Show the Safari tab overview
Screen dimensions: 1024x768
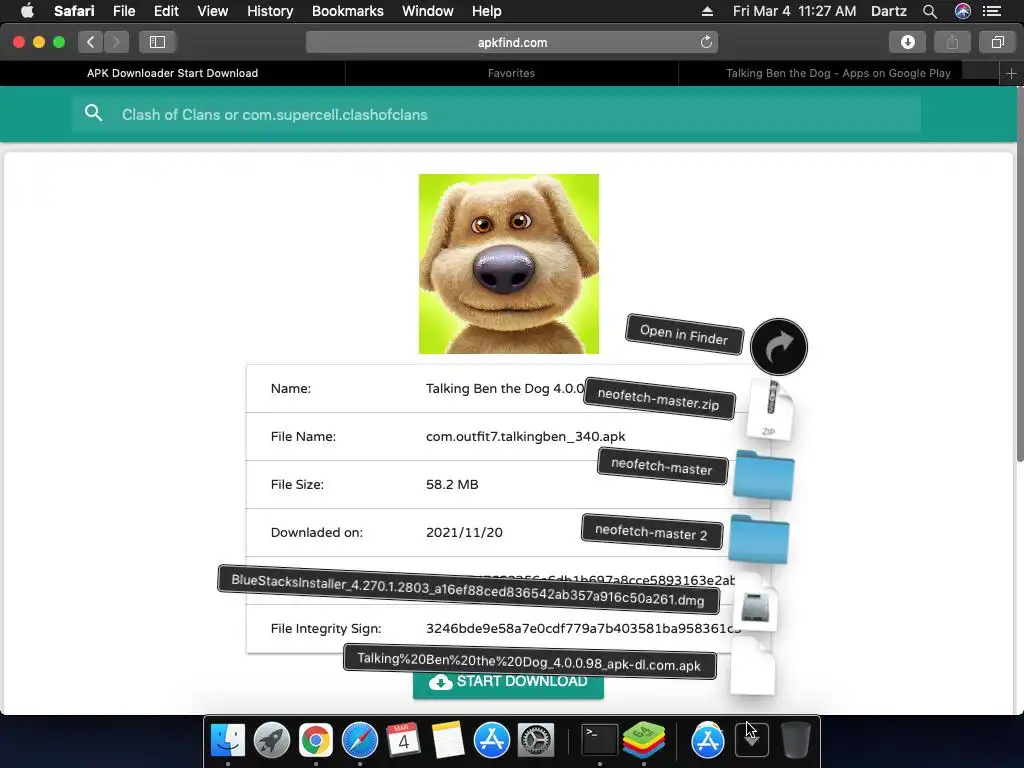coord(997,42)
